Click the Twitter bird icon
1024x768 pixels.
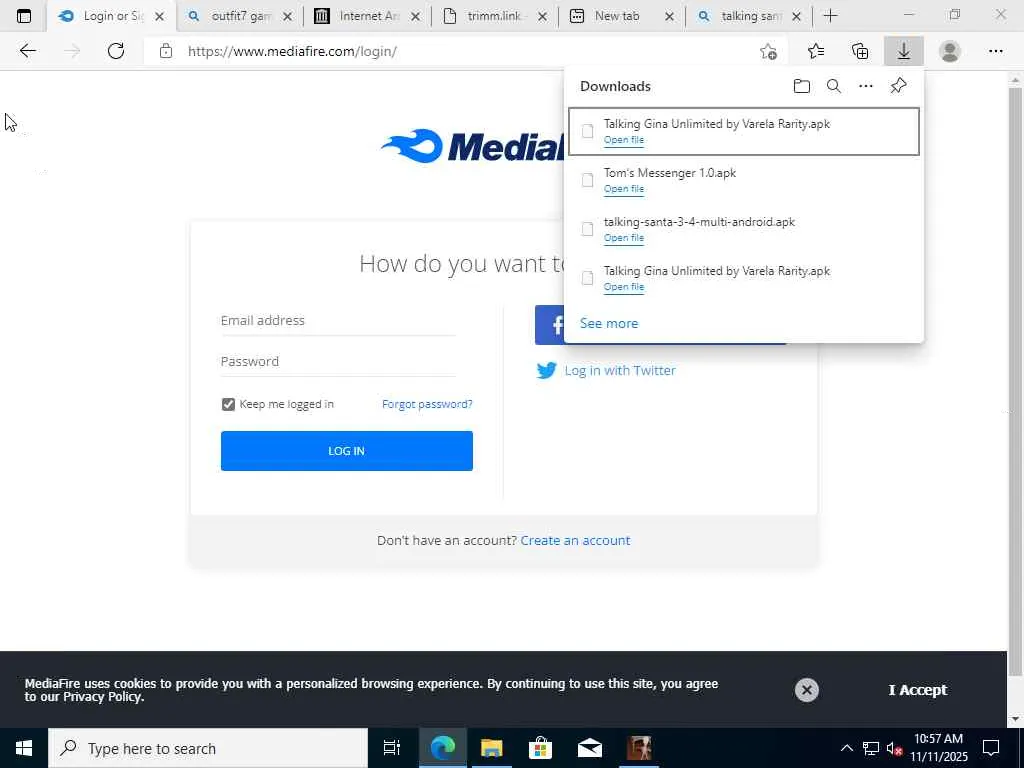point(547,370)
